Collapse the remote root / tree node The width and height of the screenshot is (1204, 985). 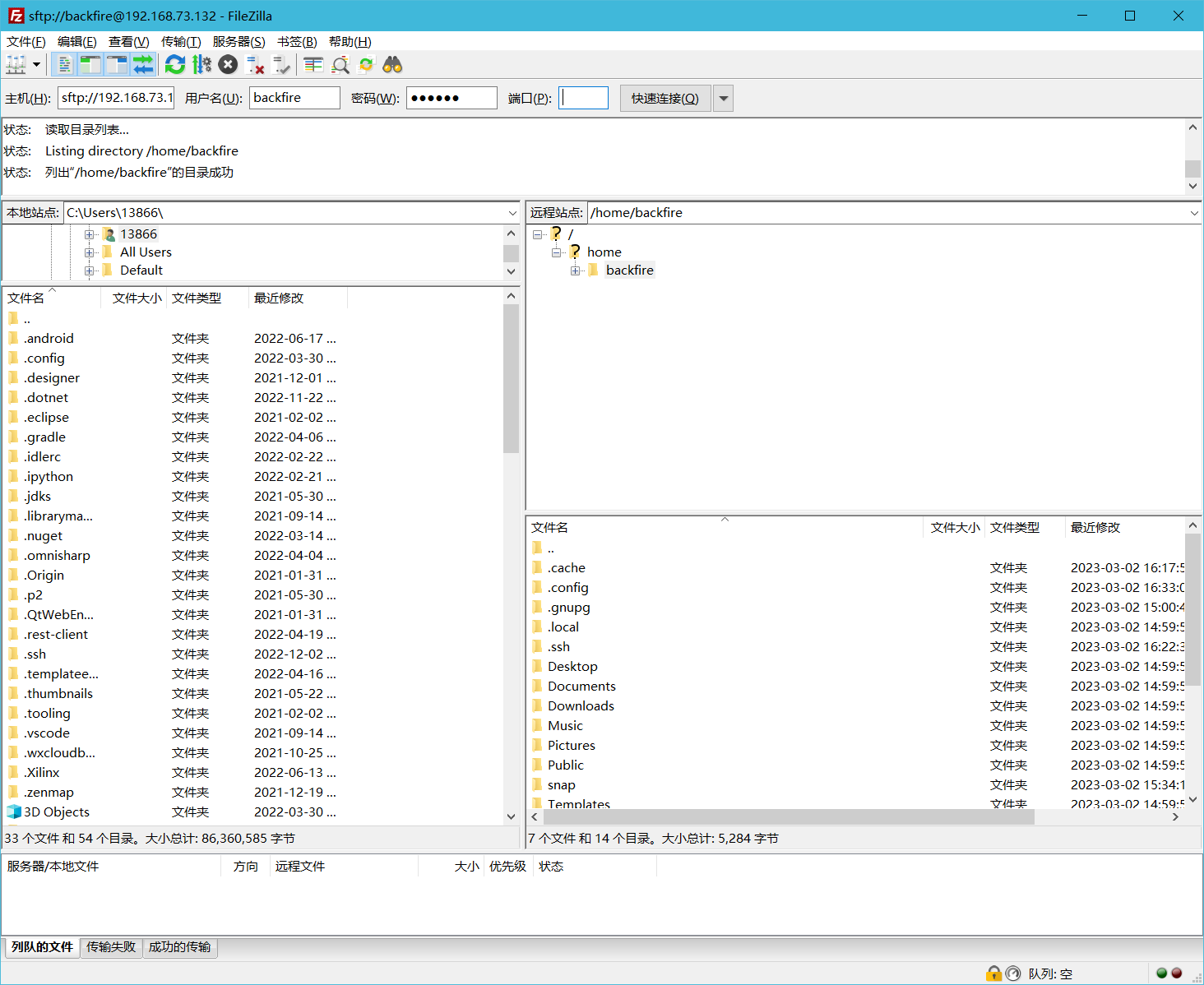pos(537,234)
